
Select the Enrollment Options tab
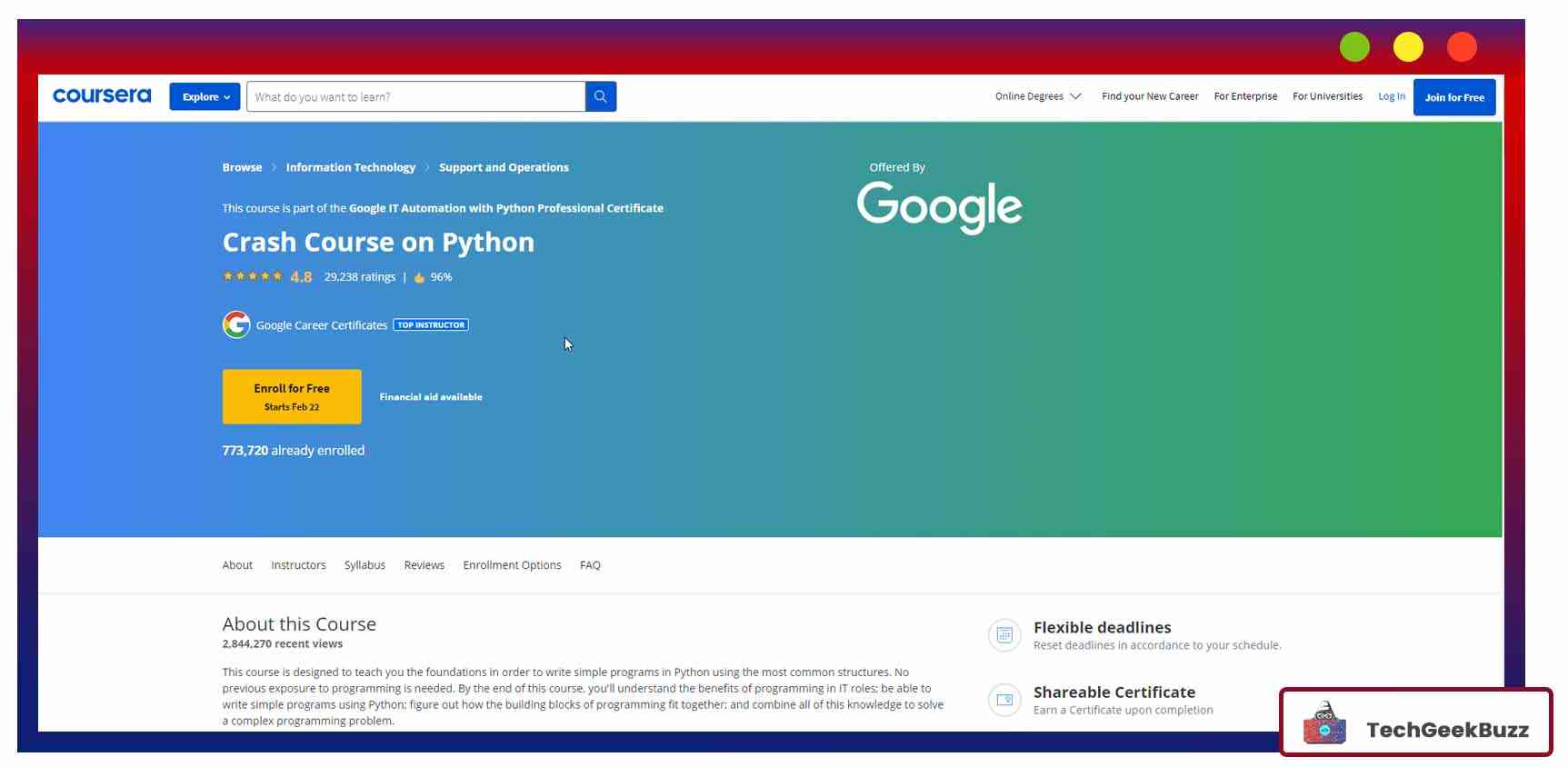coord(512,565)
